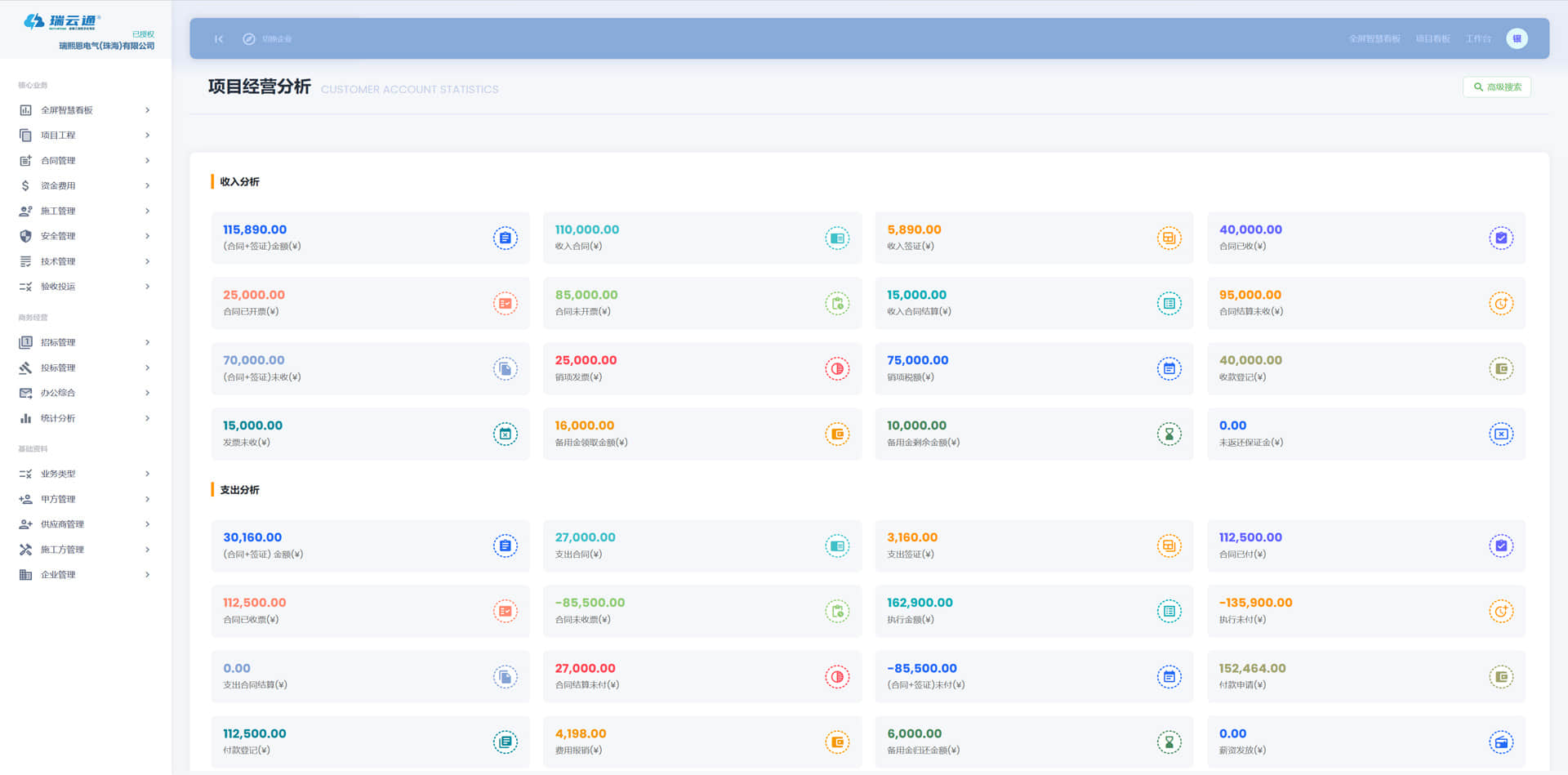Viewport: 1568px width, 775px height.
Task: Click the sidebar collapse arrow icon
Action: [x=219, y=39]
